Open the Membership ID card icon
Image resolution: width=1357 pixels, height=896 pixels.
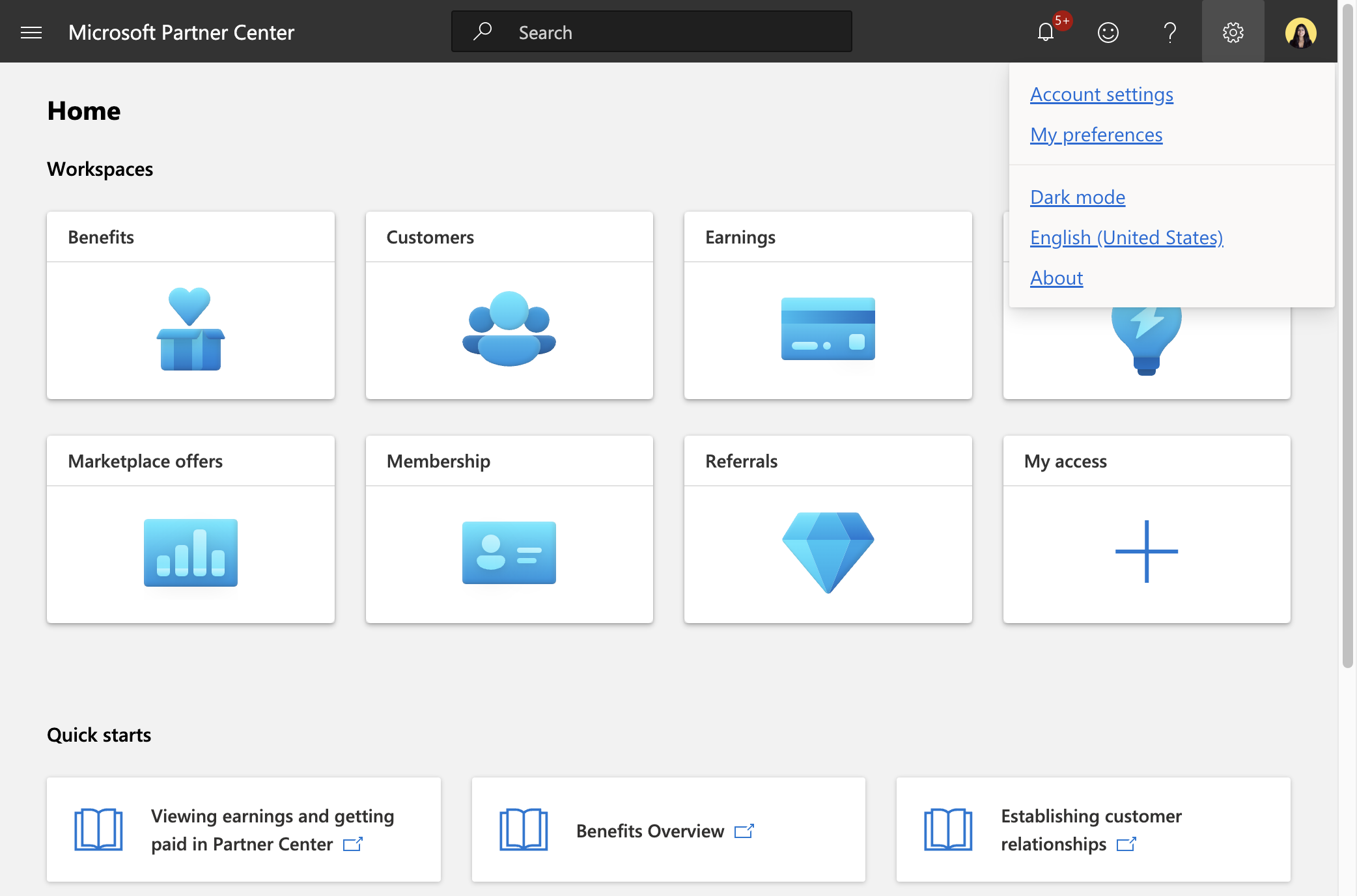pyautogui.click(x=509, y=553)
